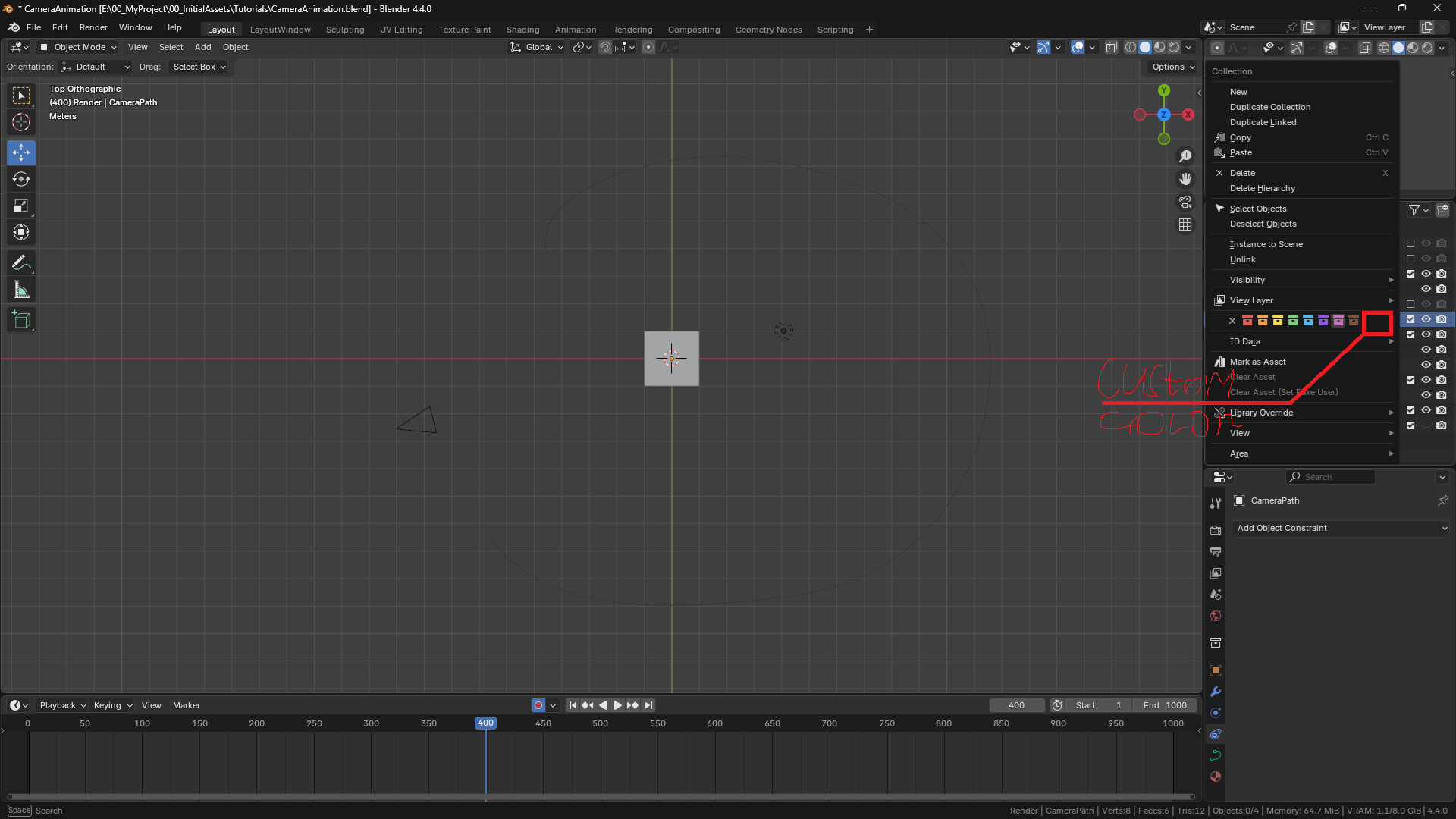1456x819 pixels.
Task: Open the Modifiers wrench tab
Action: [1216, 692]
